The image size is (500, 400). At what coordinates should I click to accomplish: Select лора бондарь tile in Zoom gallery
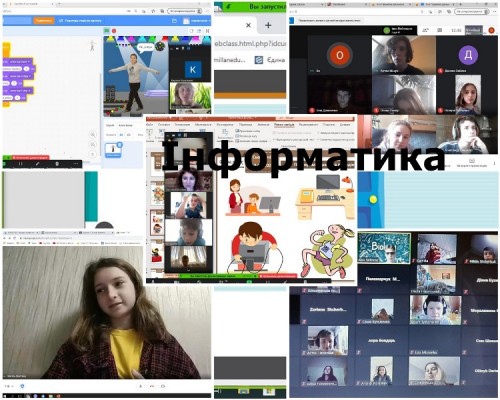tap(382, 340)
